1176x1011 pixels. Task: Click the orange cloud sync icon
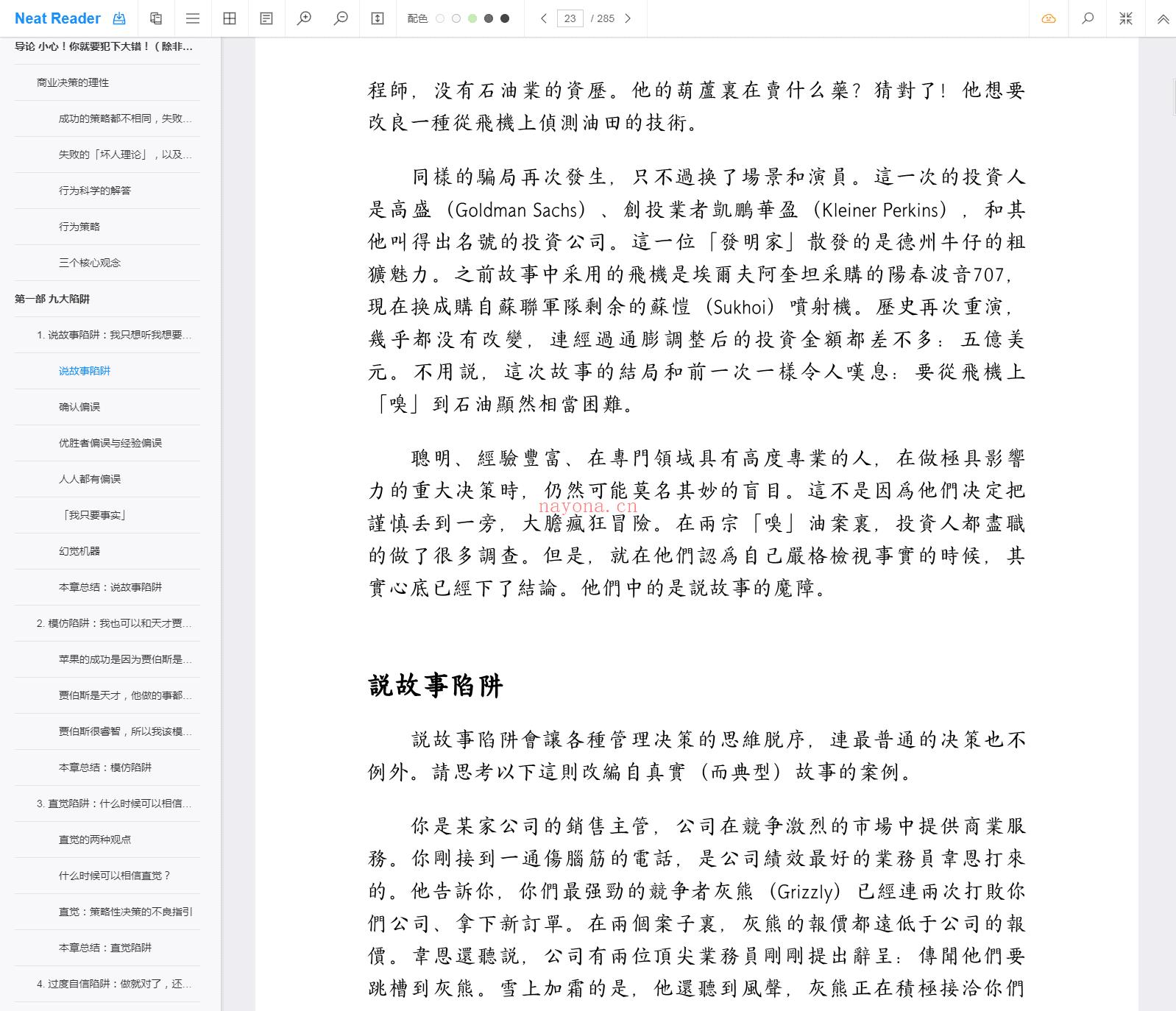click(x=1049, y=18)
